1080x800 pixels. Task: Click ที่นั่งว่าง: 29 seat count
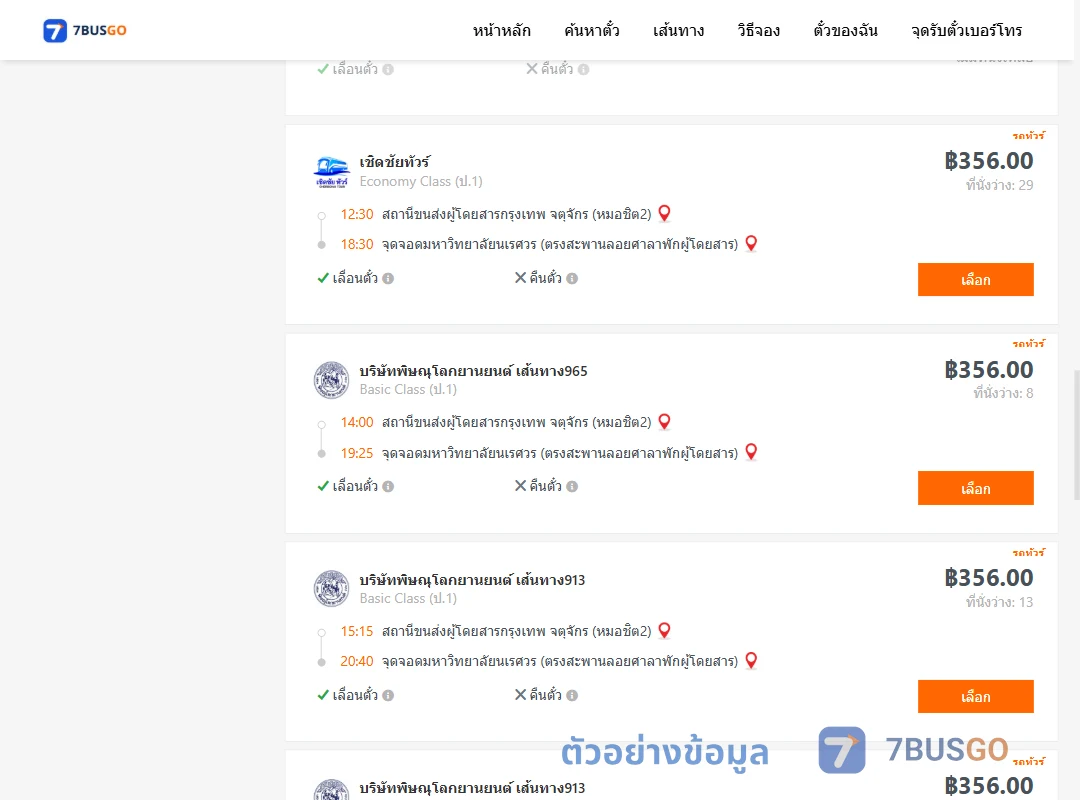pos(999,185)
